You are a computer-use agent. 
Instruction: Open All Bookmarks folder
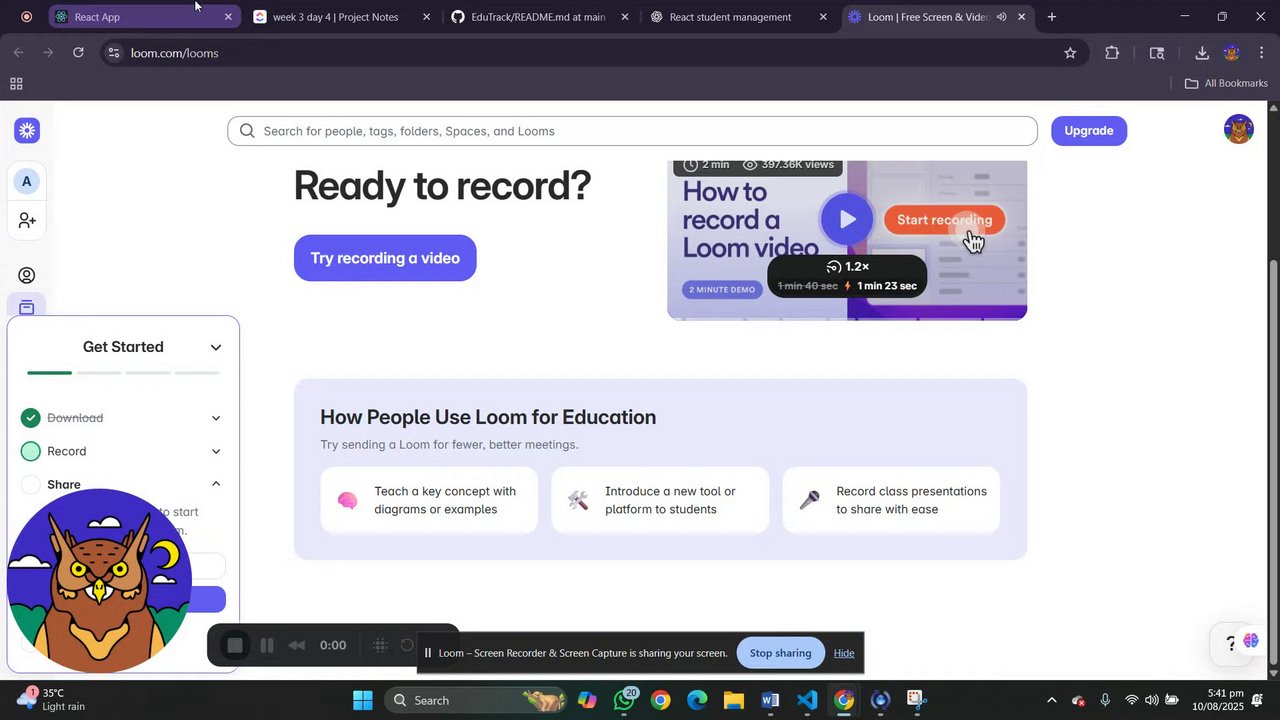tap(1226, 84)
